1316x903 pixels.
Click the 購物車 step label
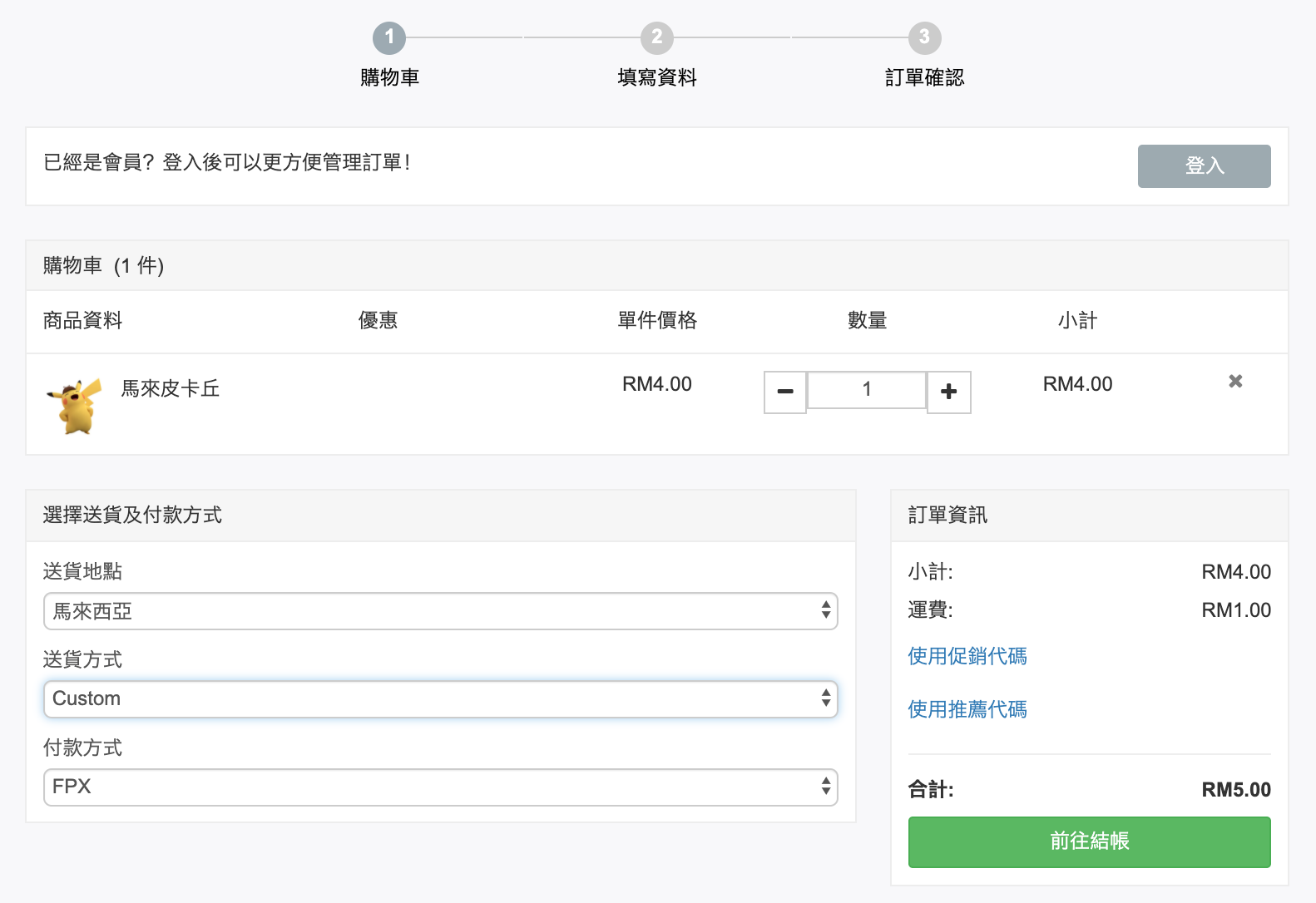(x=389, y=77)
